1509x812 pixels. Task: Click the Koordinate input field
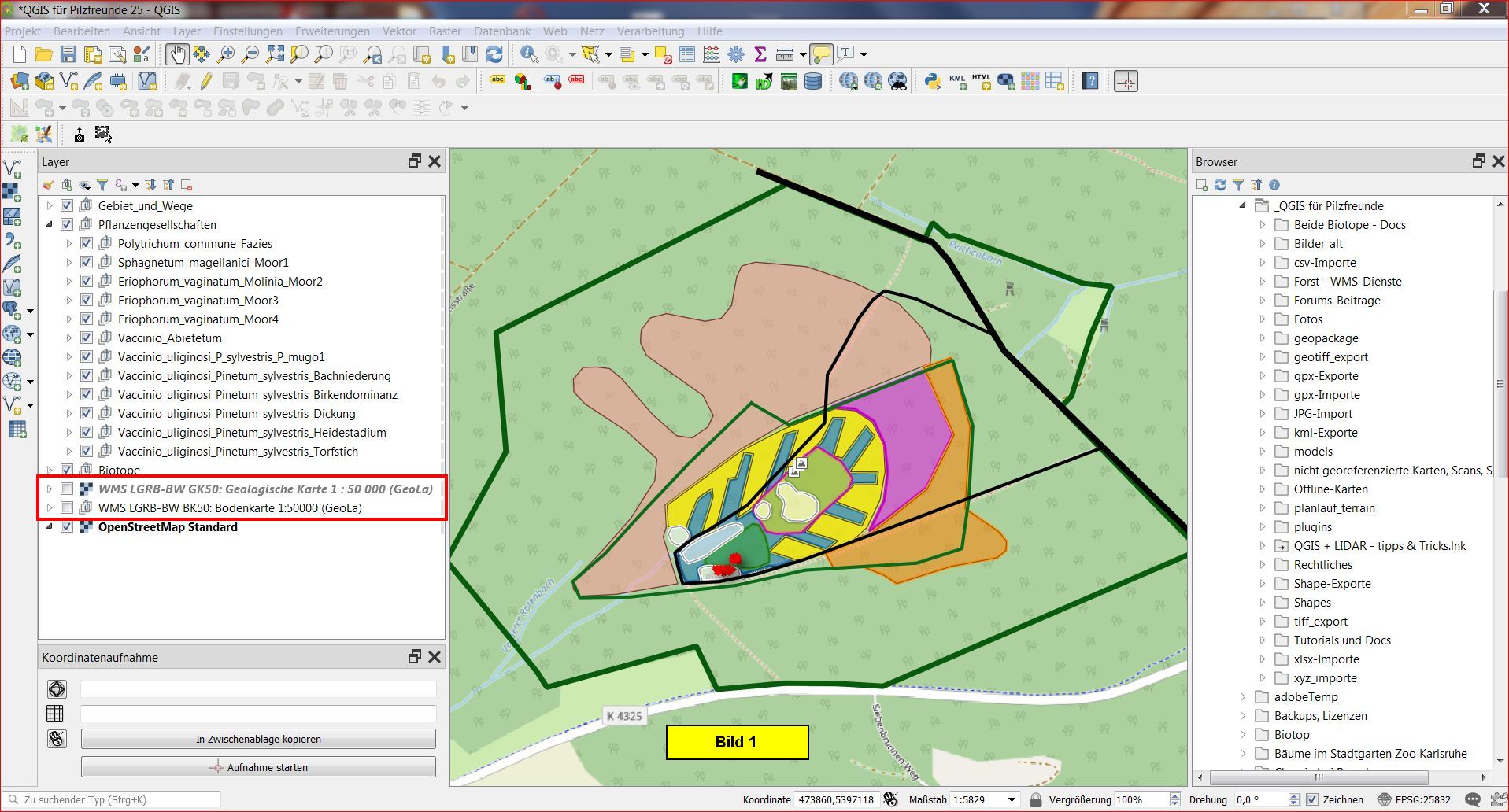coord(836,799)
